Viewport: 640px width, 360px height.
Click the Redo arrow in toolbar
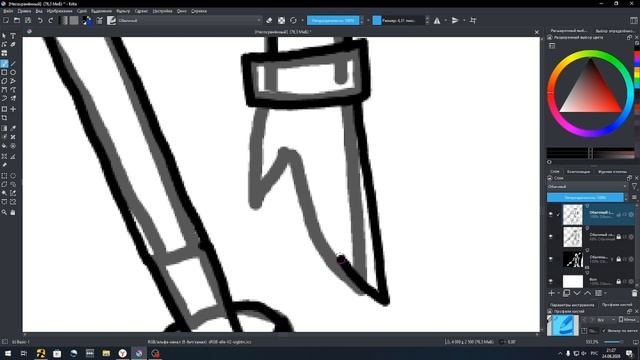pyautogui.click(x=51, y=20)
